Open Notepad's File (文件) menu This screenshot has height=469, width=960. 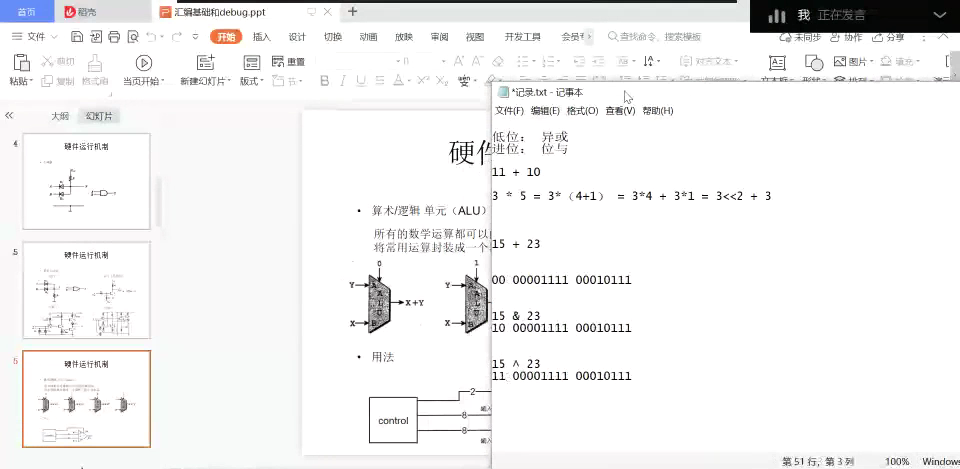tap(509, 111)
